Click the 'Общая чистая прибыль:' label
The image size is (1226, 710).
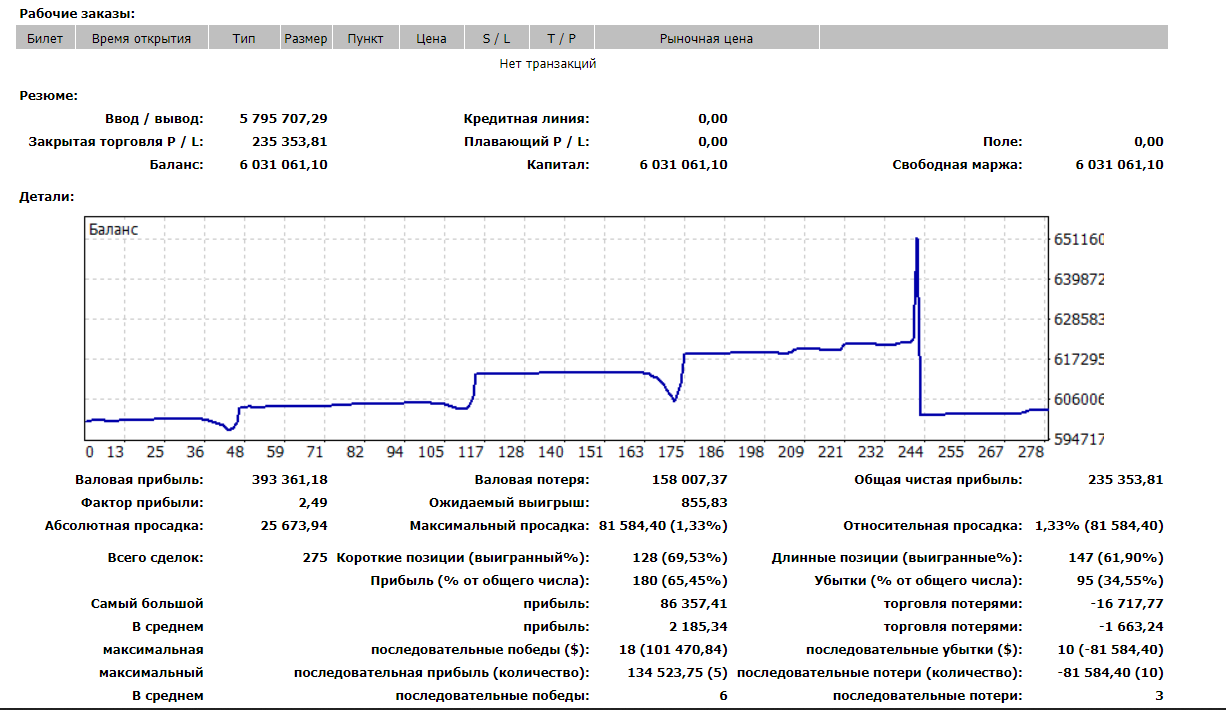tap(938, 480)
